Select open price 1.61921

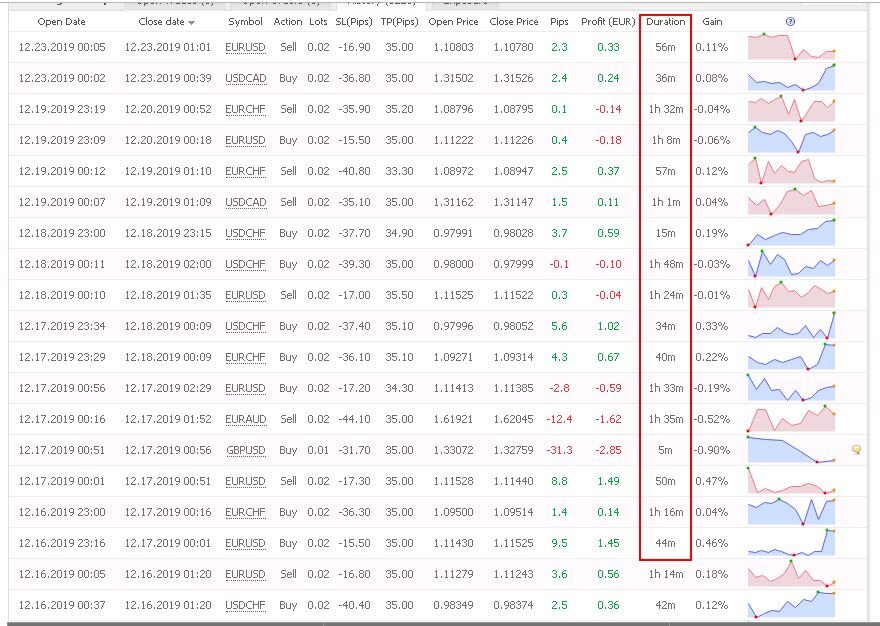[x=453, y=419]
